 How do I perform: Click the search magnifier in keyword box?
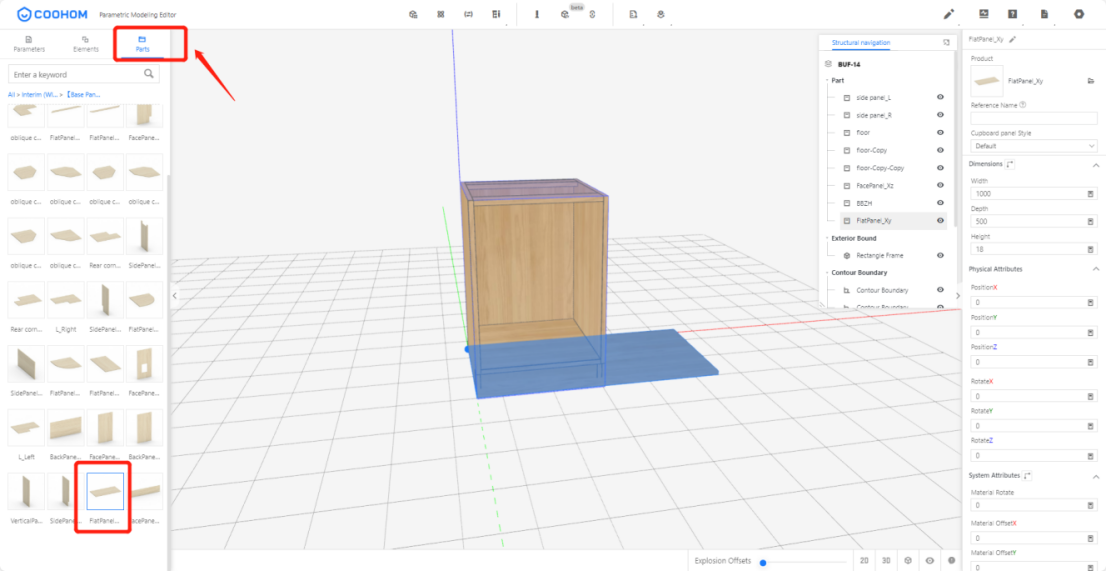click(149, 74)
